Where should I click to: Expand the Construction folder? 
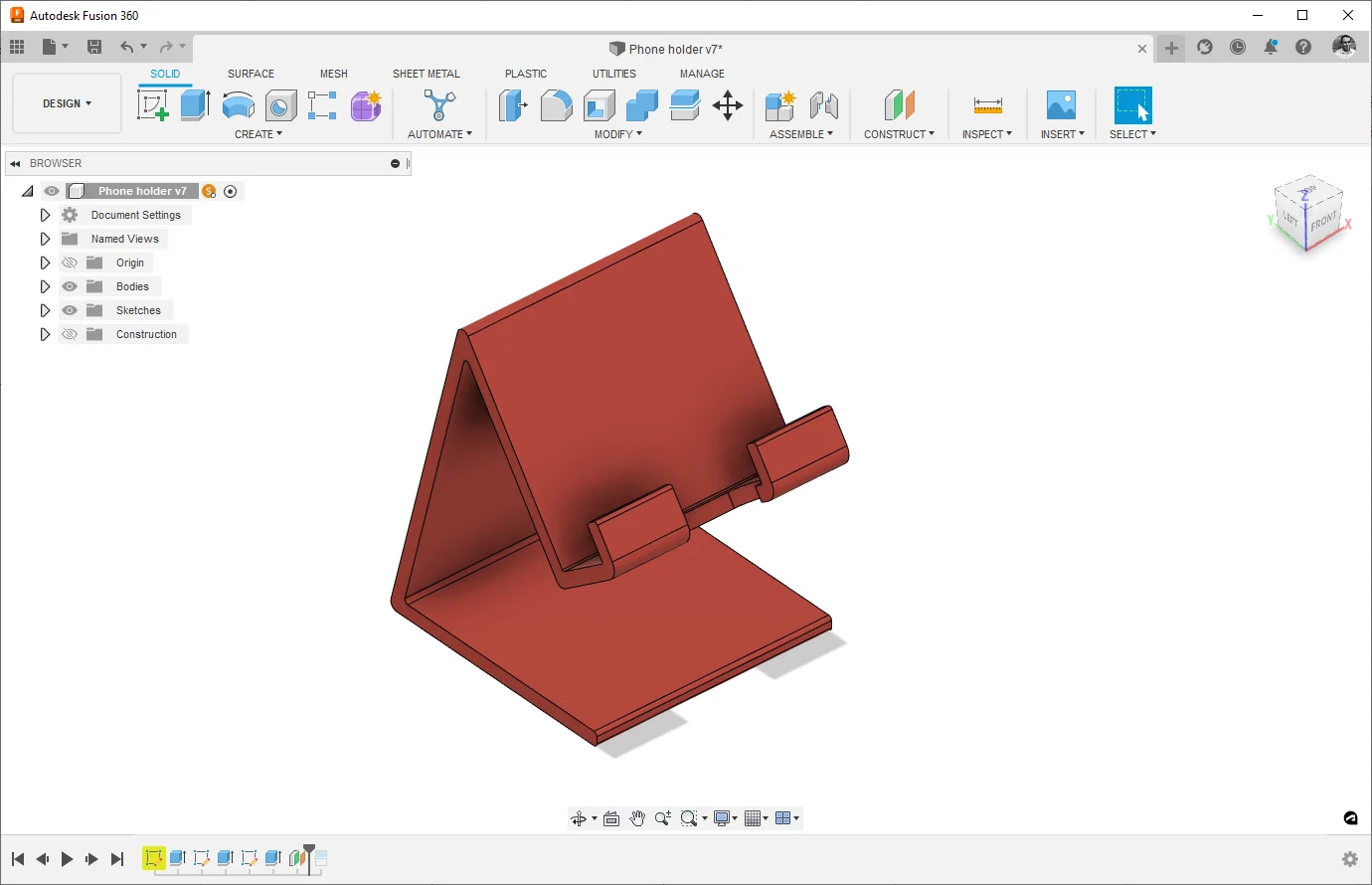click(45, 334)
